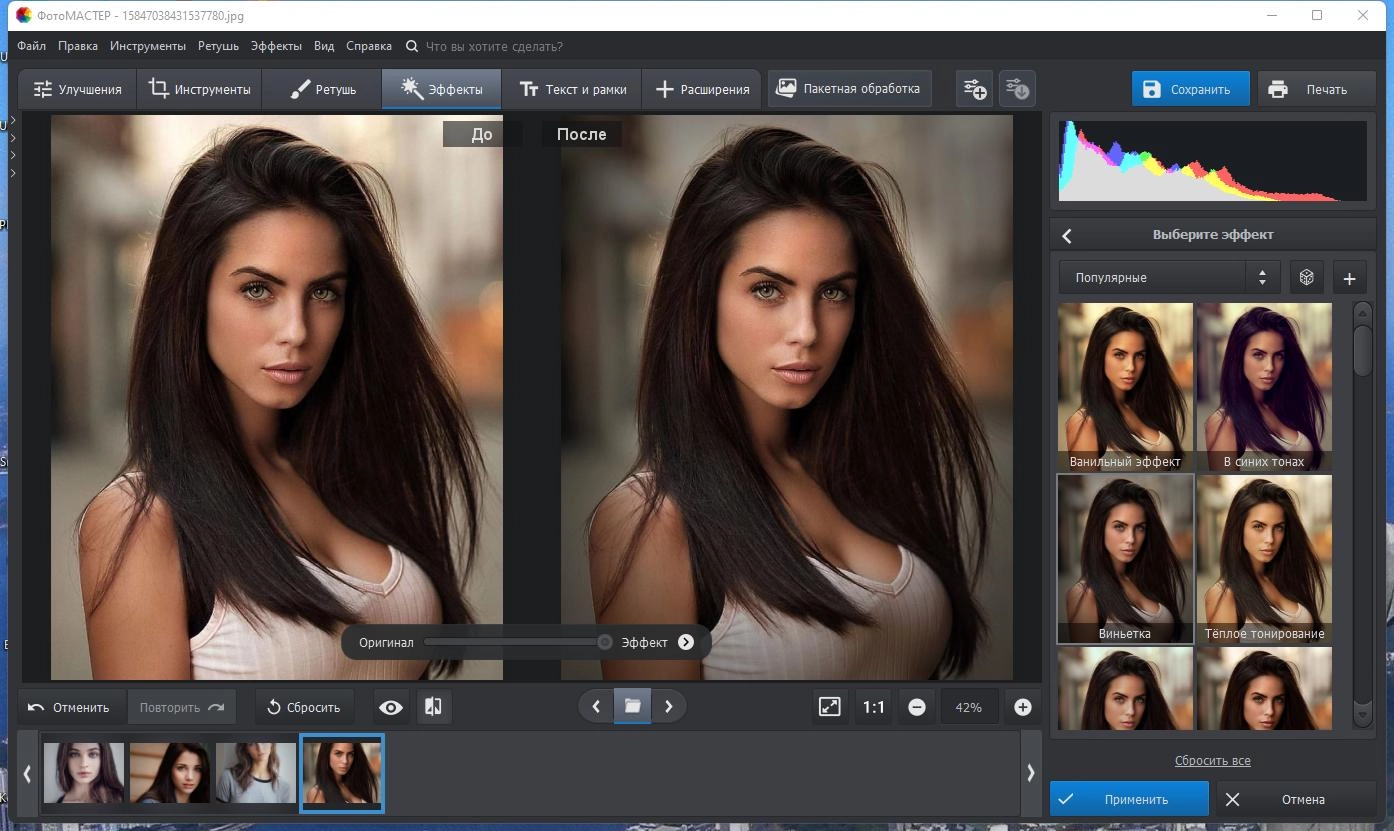
Task: Open the Улучшения tab
Action: coord(77,89)
